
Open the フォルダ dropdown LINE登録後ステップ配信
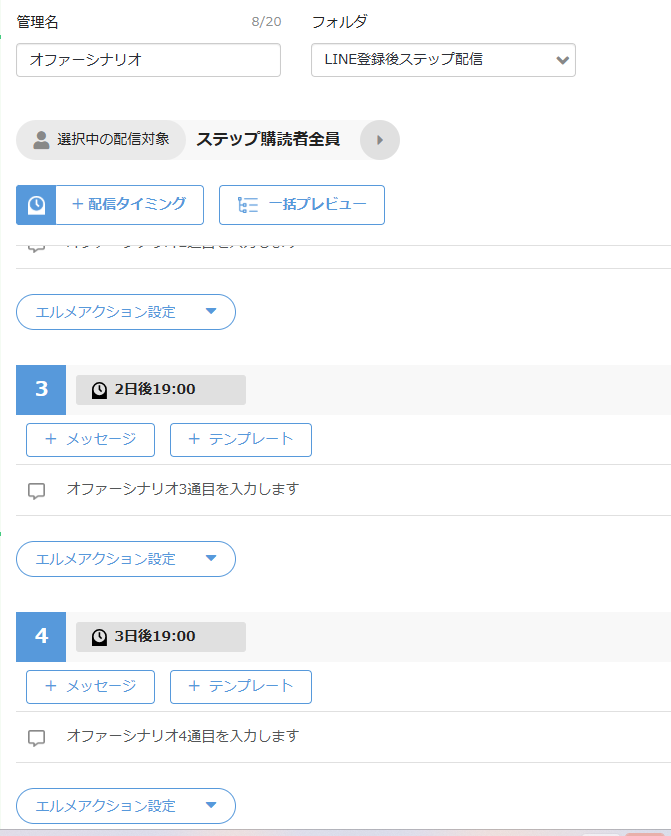[443, 60]
